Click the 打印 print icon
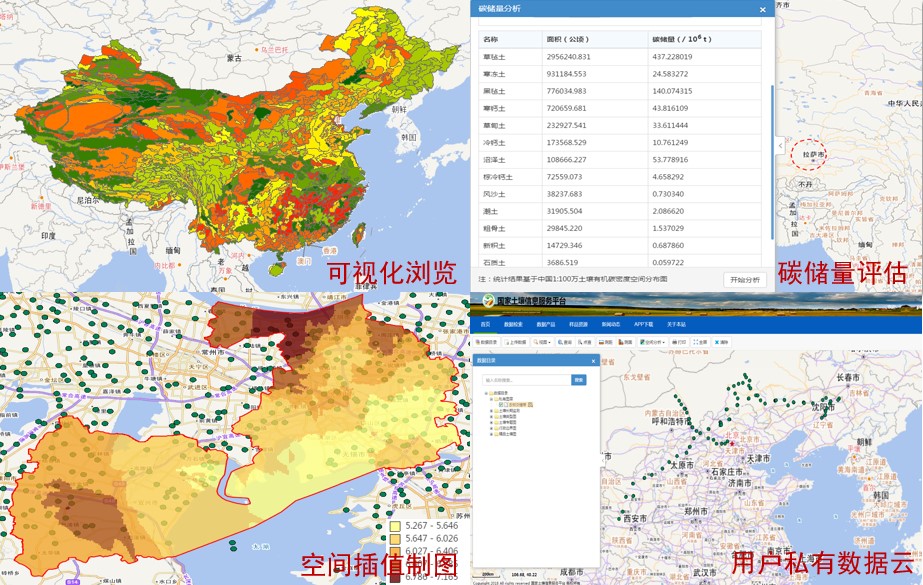Viewport: 923px width, 585px height. (x=680, y=342)
